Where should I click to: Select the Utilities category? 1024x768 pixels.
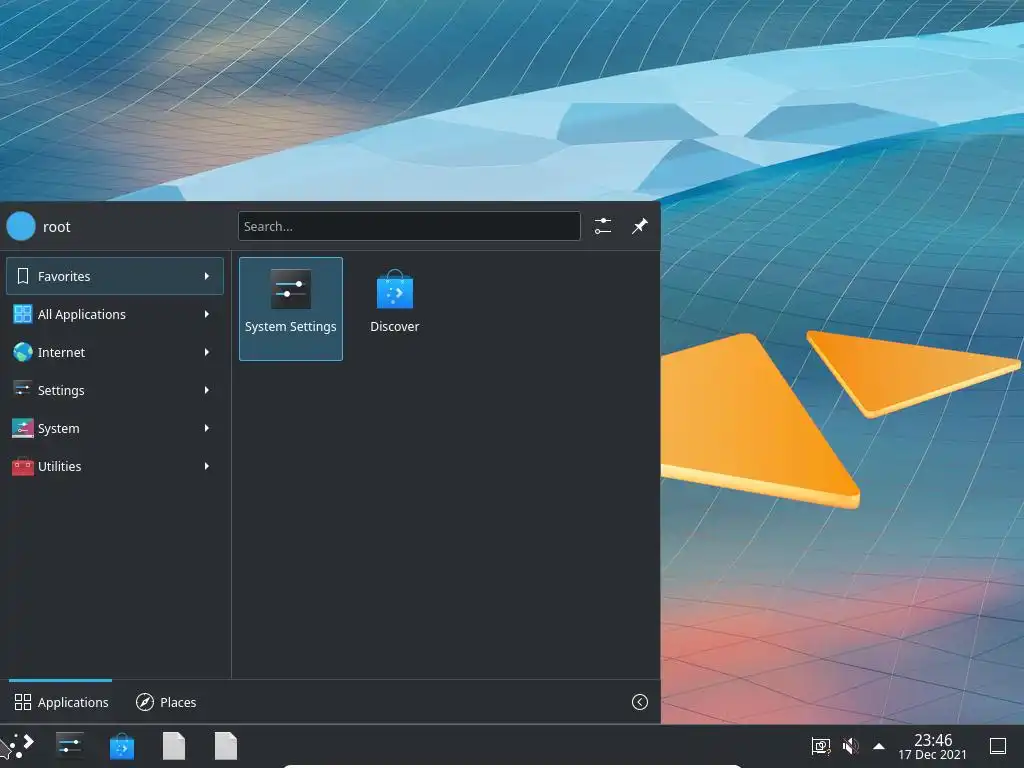115,466
